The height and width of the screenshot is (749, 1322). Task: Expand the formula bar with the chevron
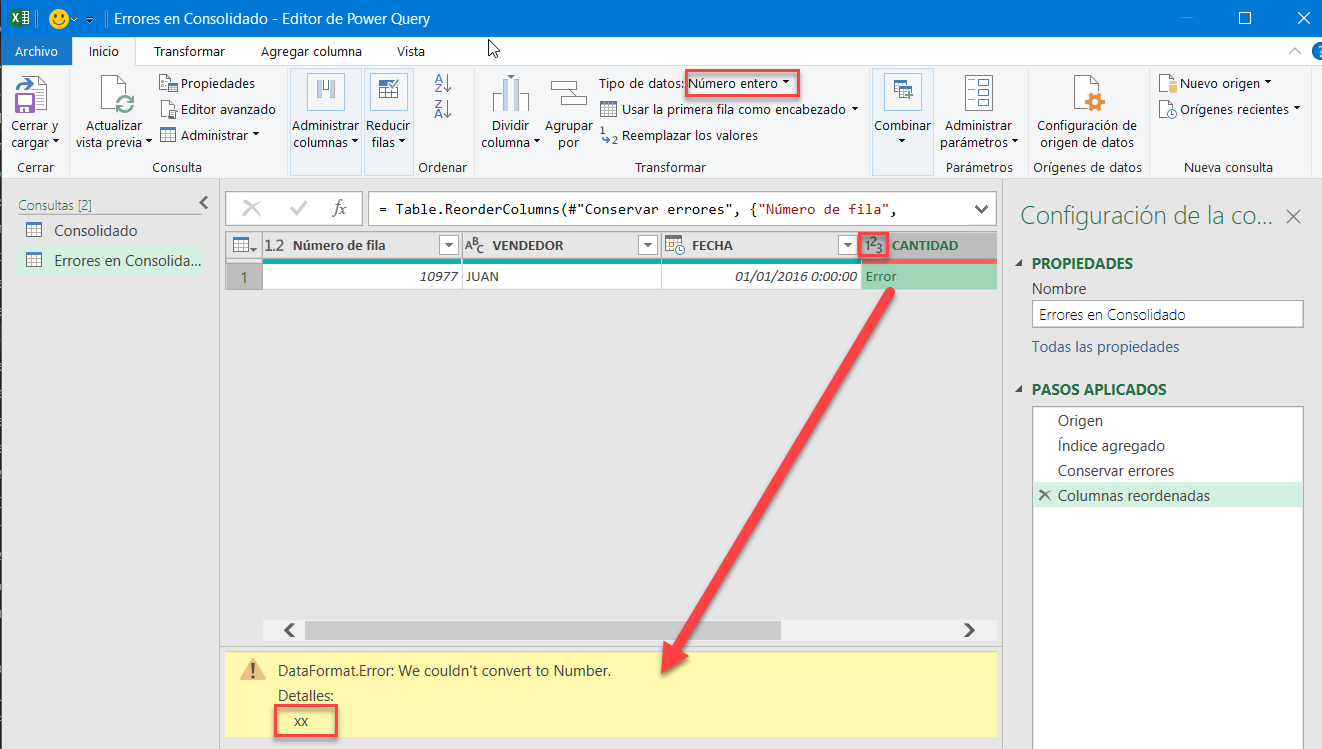click(981, 208)
